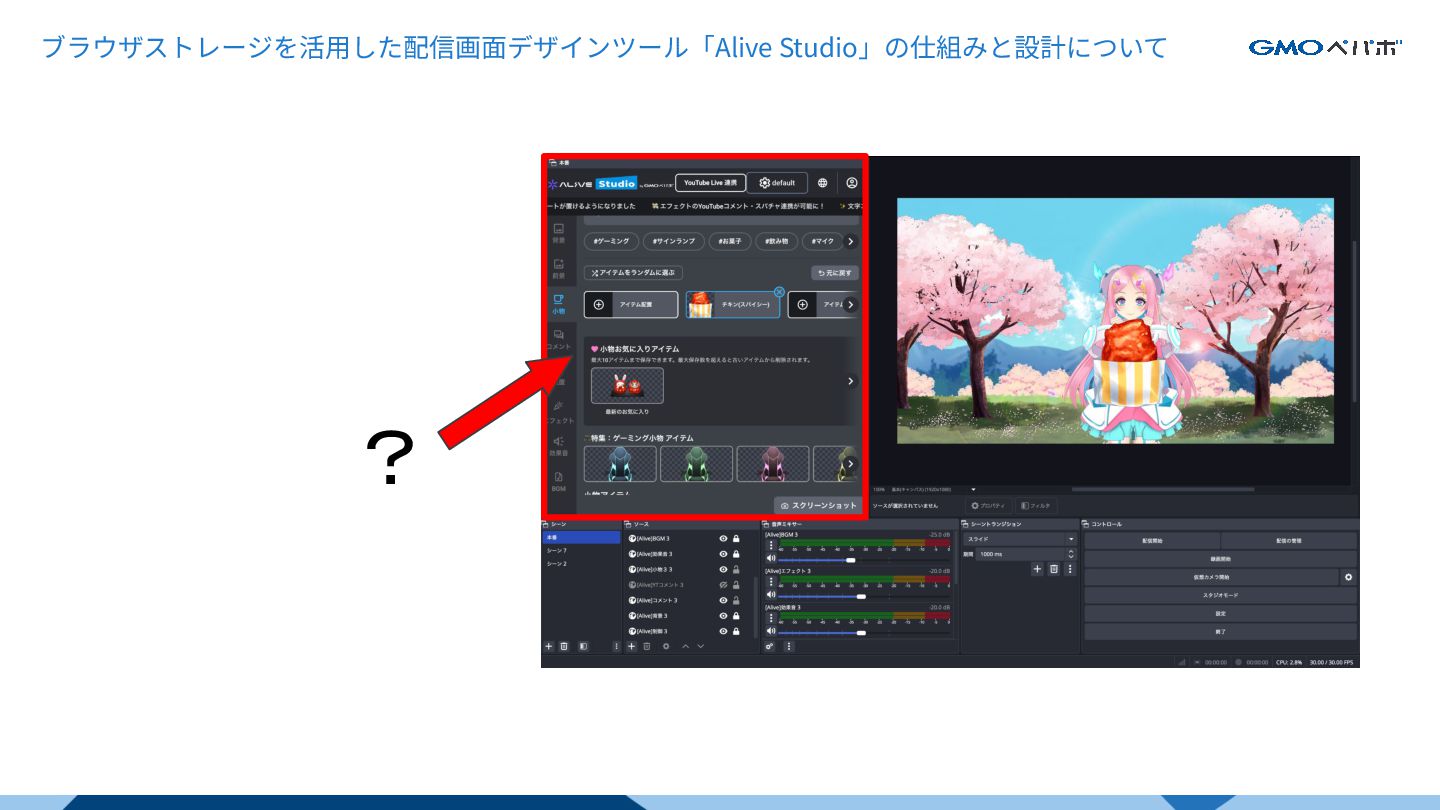Select the latest favorite daruma thumbnail
Image resolution: width=1440 pixels, height=810 pixels.
pyautogui.click(x=627, y=386)
